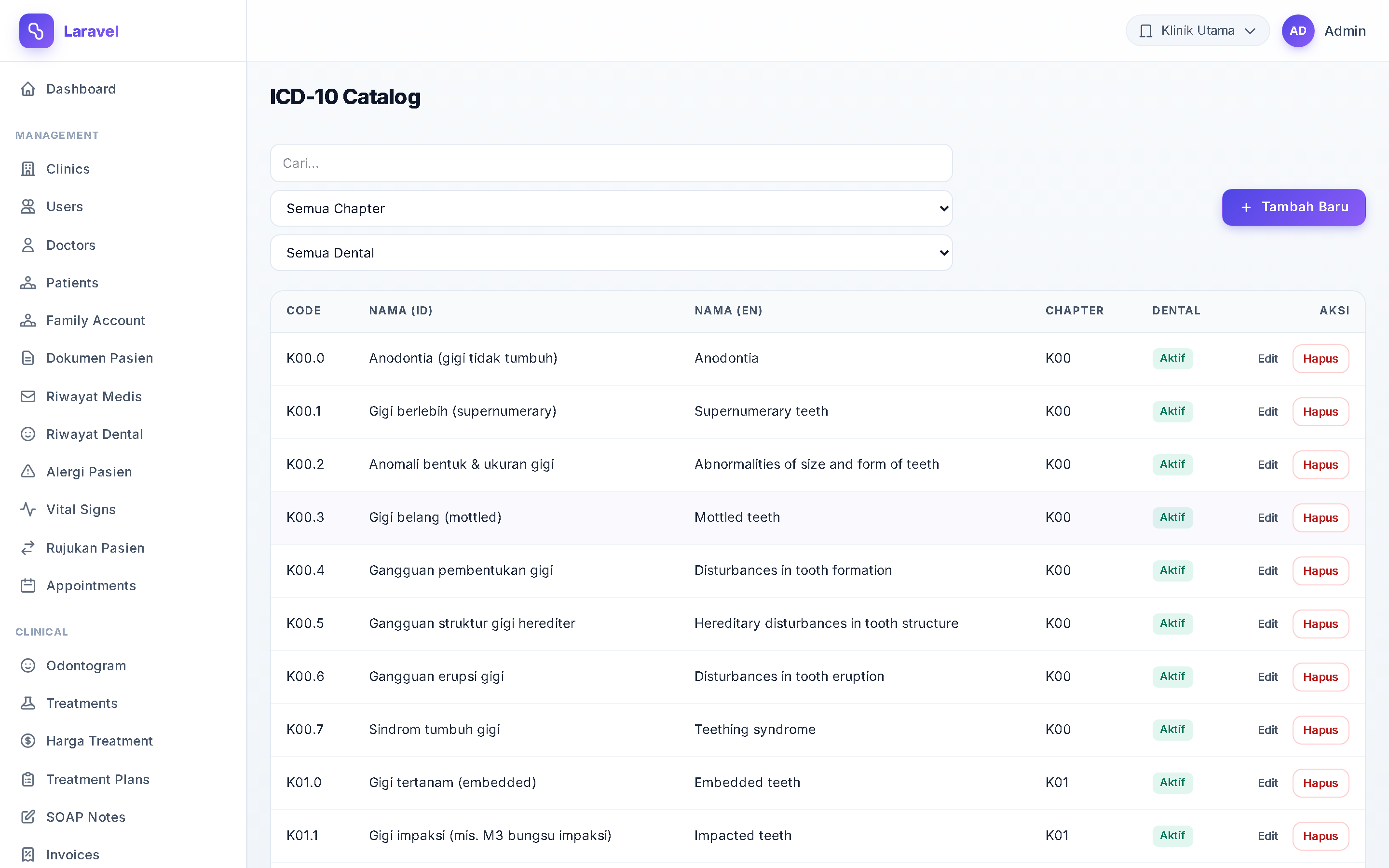The height and width of the screenshot is (868, 1389).
Task: Edit the K00.5 Hereditary disturbances row
Action: point(1267,624)
